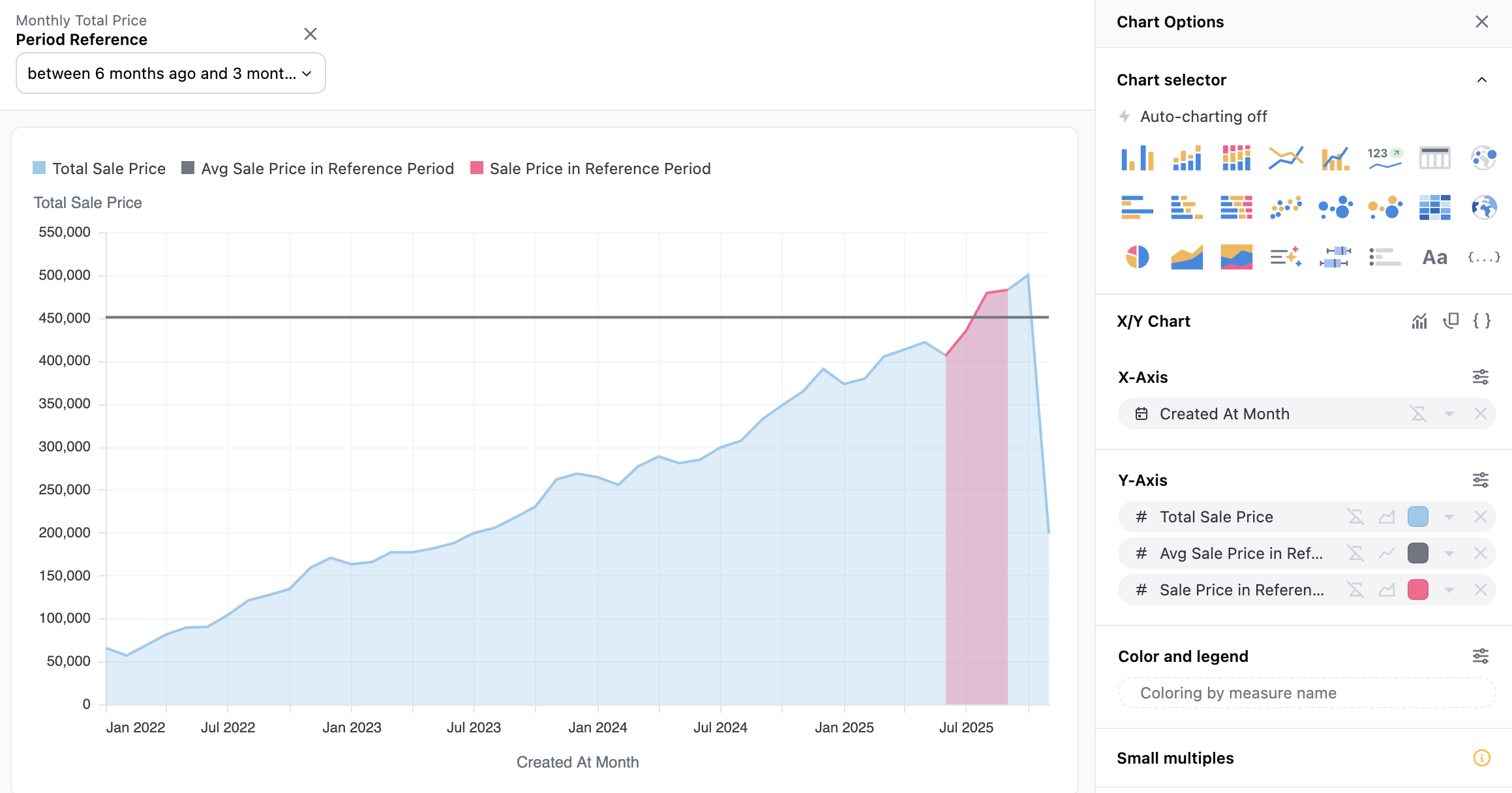Screen dimensions: 1512x793
Task: Click the Auto-charting off label
Action: coord(1203,116)
